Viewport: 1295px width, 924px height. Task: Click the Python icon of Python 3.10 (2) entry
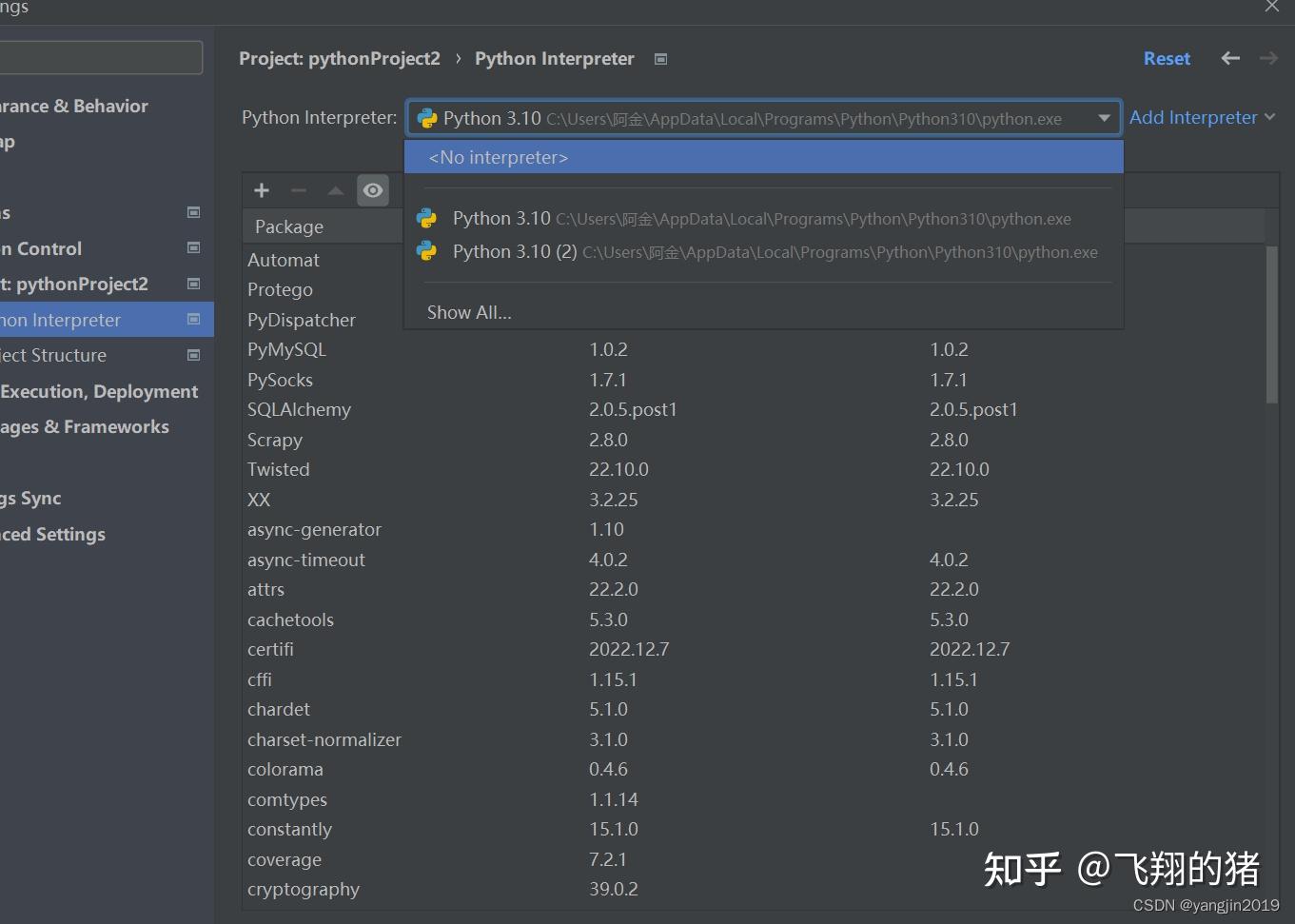tap(426, 251)
